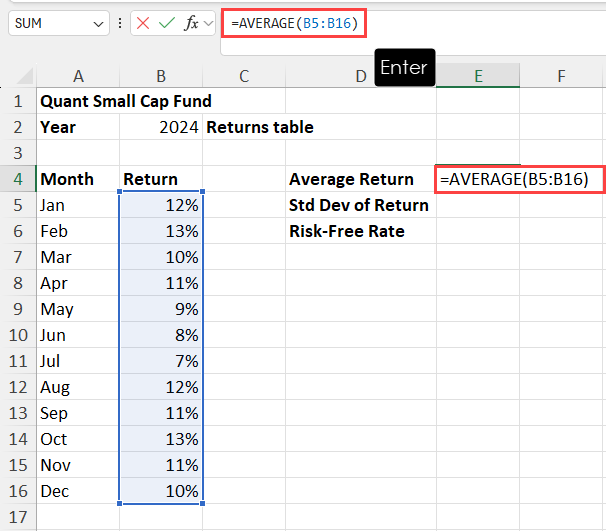
Task: Select the 'Return' header cell
Action: [161, 179]
